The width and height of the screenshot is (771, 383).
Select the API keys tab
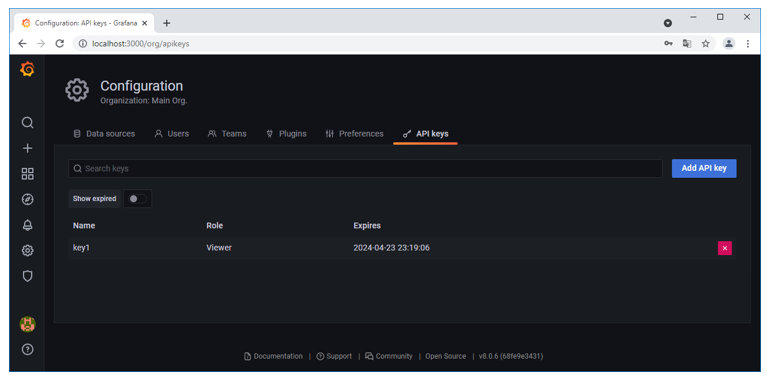(425, 134)
